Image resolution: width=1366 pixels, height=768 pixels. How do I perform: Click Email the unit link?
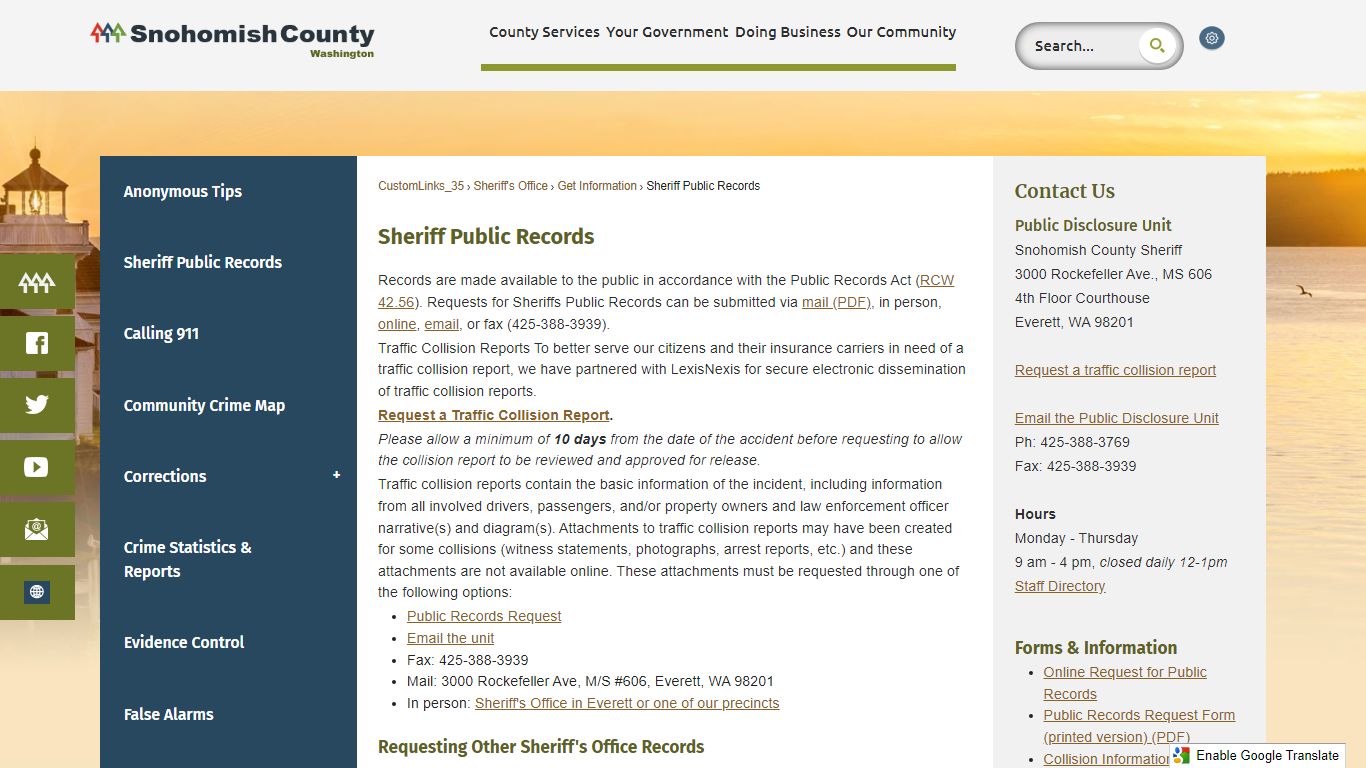point(450,638)
